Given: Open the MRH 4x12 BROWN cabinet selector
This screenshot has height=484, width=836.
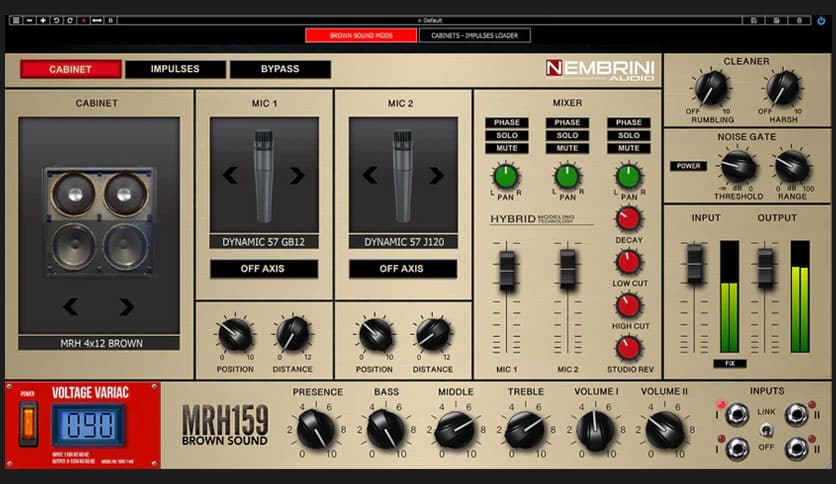Looking at the screenshot, I should click(99, 343).
